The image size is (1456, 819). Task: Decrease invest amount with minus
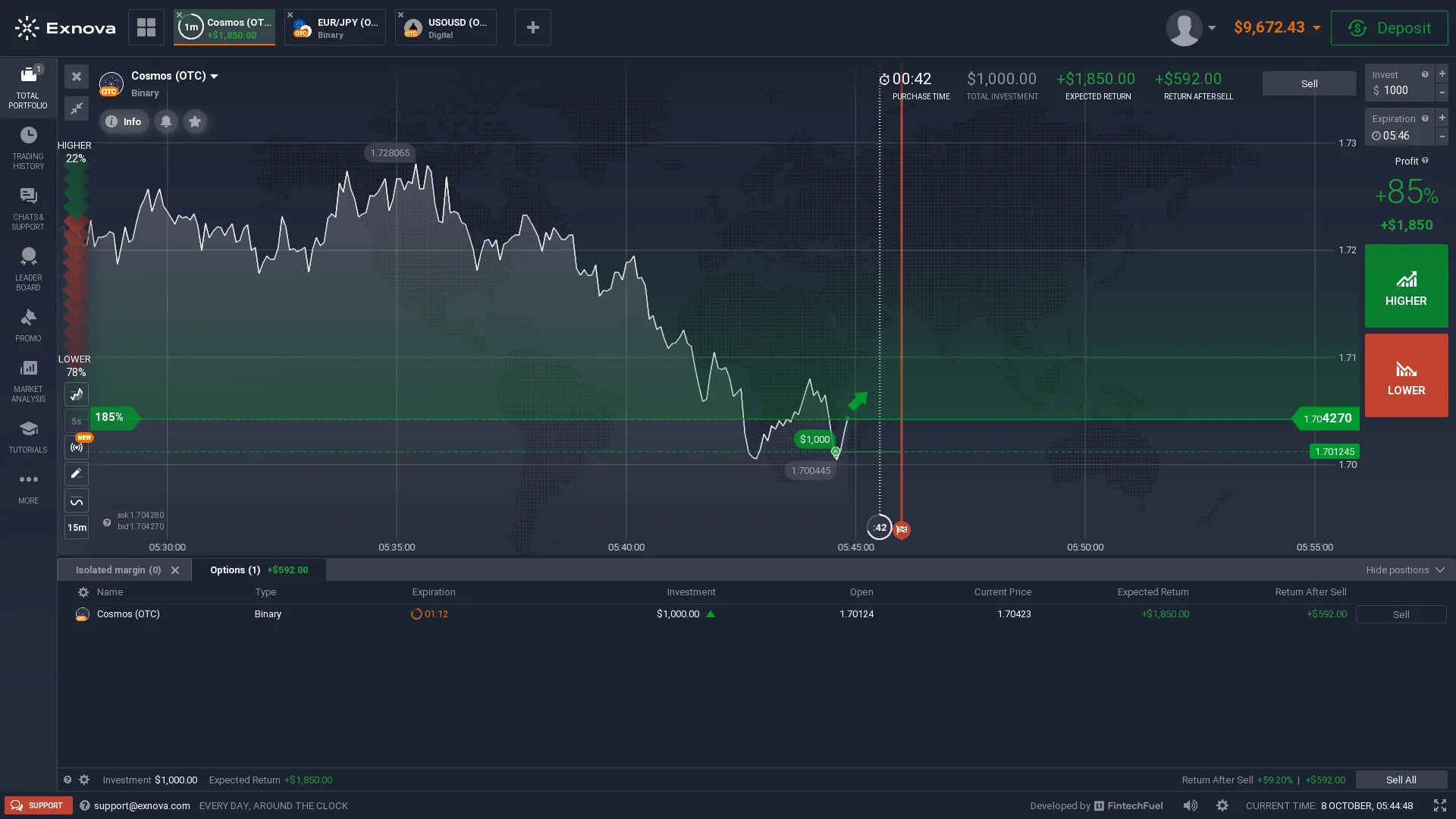(x=1442, y=93)
